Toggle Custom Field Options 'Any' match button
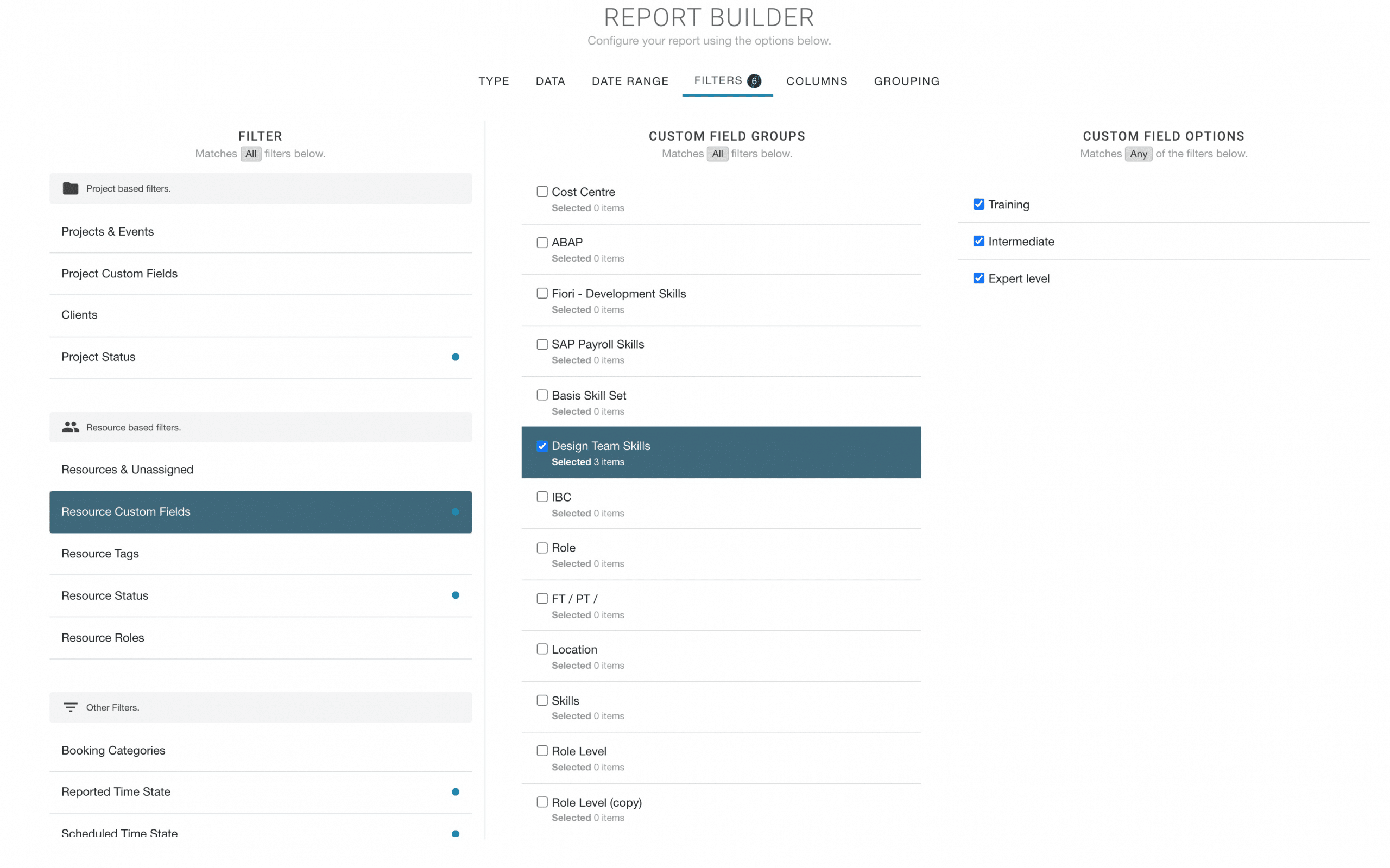The height and width of the screenshot is (868, 1390). pyautogui.click(x=1138, y=154)
